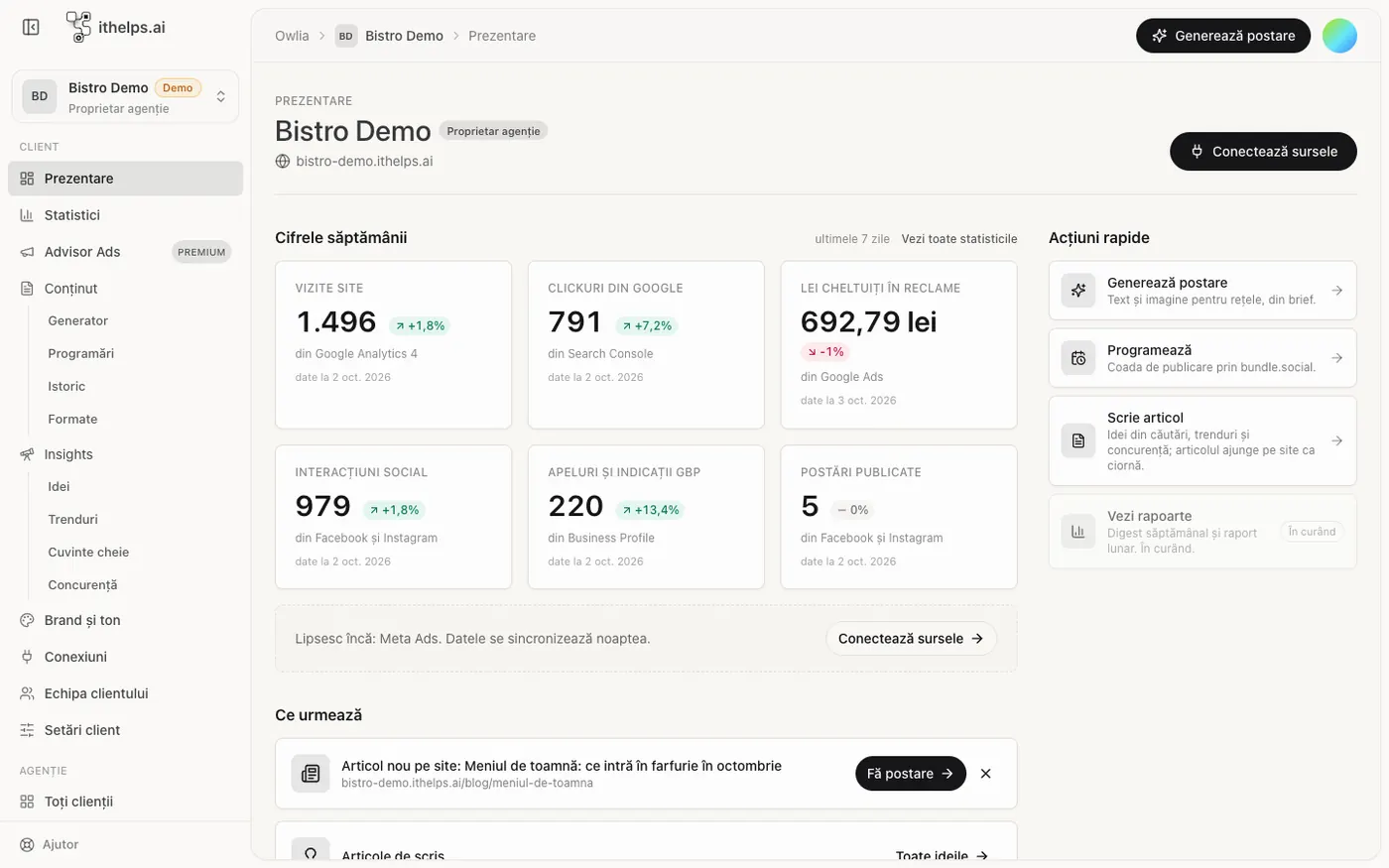Click the newspaper icon on the article notification

(x=311, y=774)
